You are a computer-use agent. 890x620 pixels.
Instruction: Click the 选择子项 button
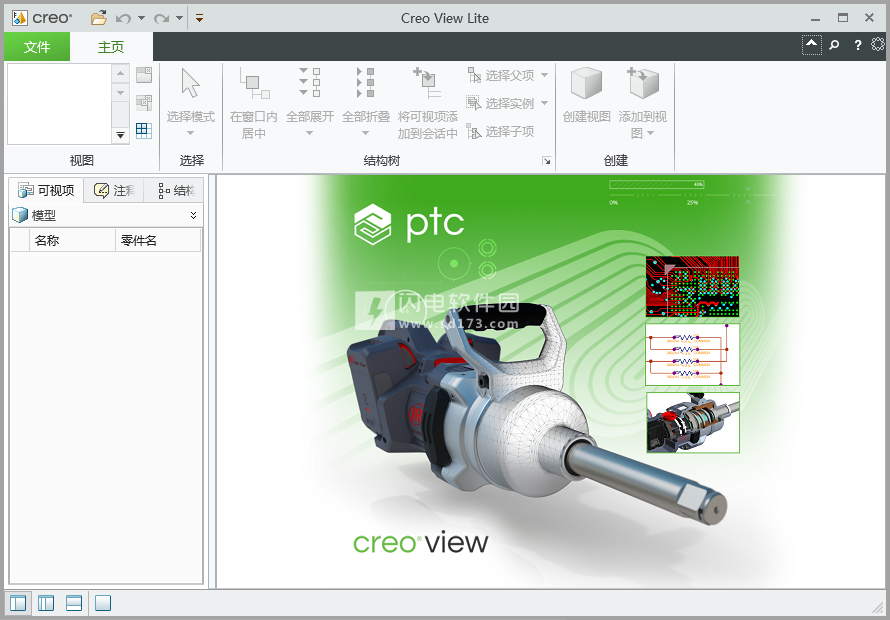click(501, 131)
